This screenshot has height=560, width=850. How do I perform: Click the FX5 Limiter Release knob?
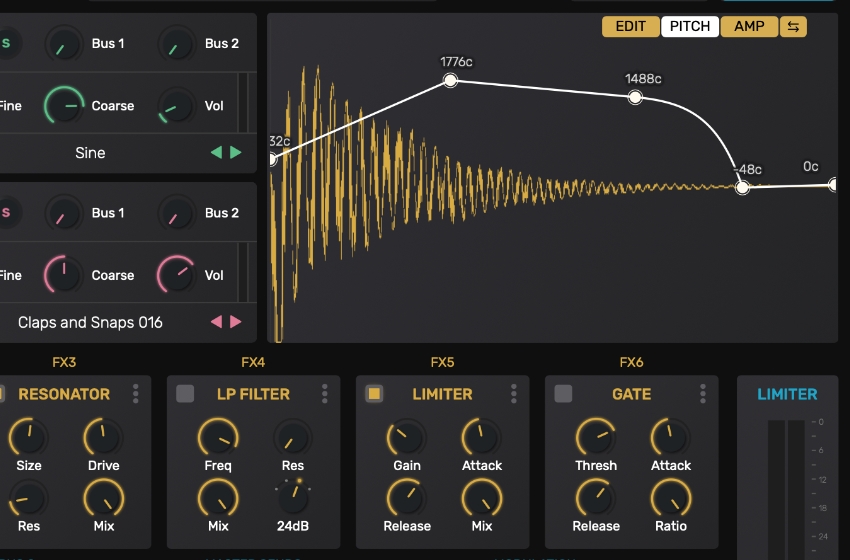[407, 498]
